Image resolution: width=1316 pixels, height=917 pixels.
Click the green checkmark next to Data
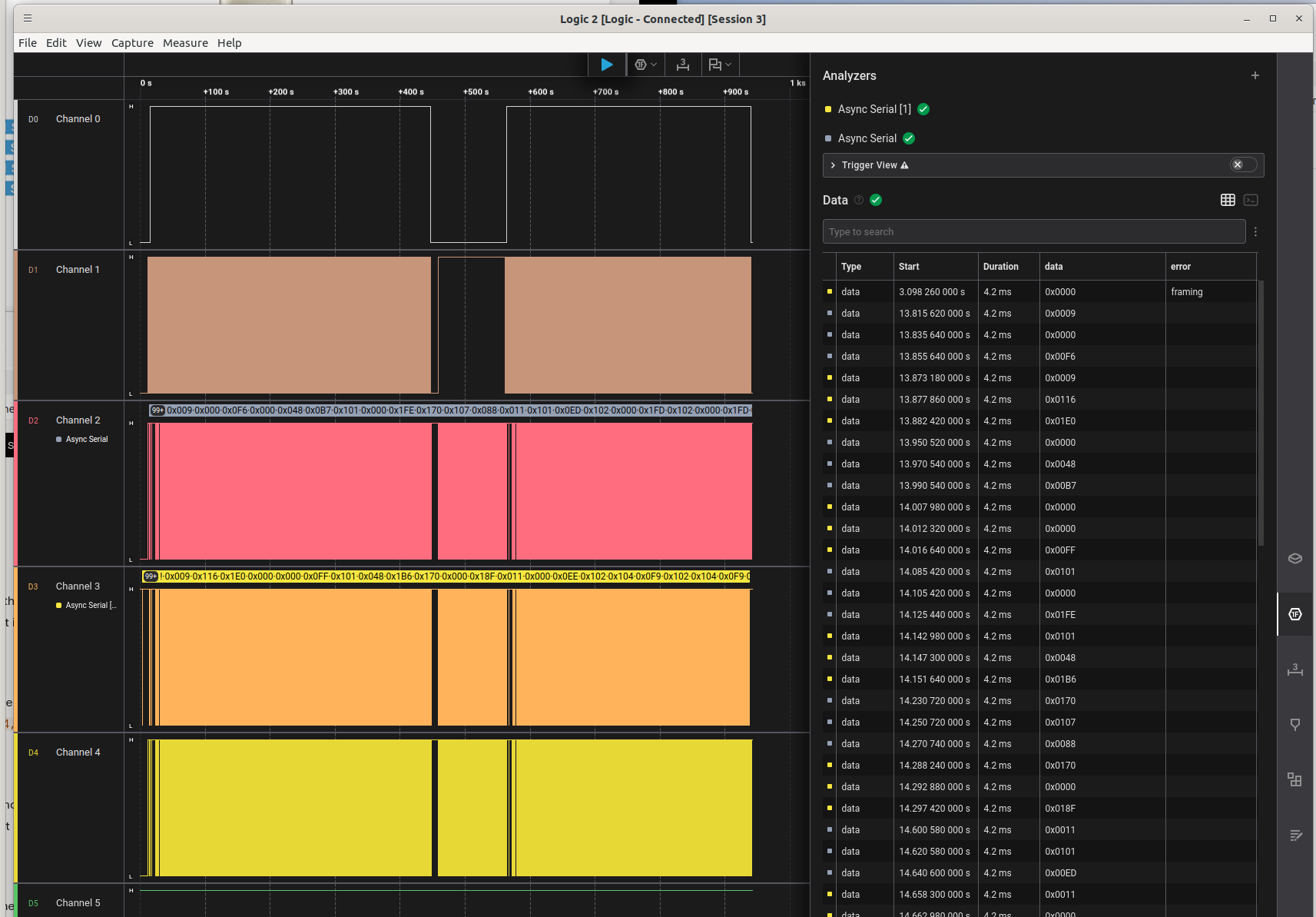tap(876, 200)
